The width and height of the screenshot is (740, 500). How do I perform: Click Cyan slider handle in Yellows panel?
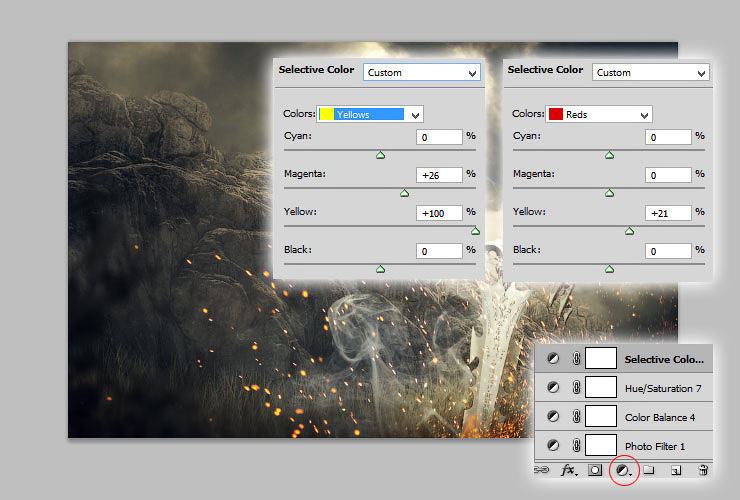(380, 155)
